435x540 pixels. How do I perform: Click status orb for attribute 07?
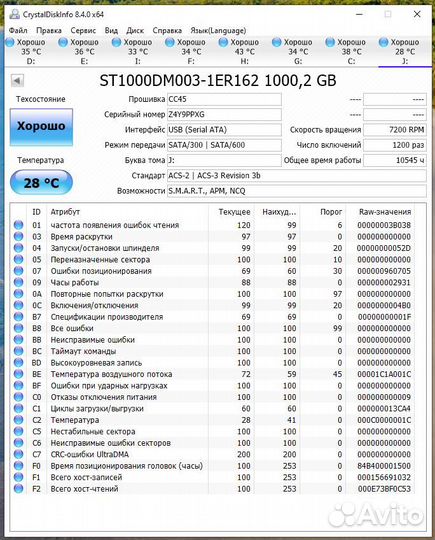pyautogui.click(x=19, y=271)
